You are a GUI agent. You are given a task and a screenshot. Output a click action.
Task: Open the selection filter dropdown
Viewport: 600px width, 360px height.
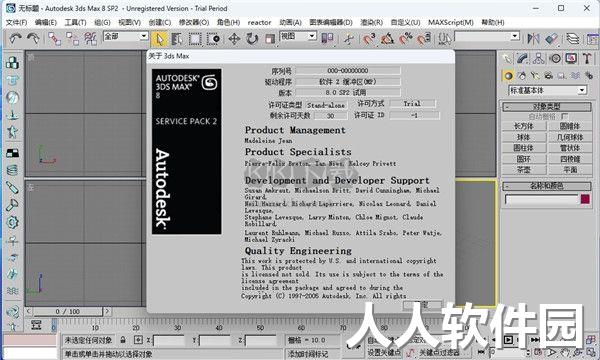(x=126, y=36)
